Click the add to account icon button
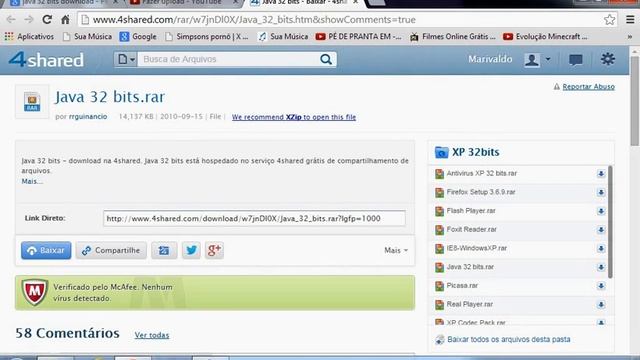 point(164,250)
